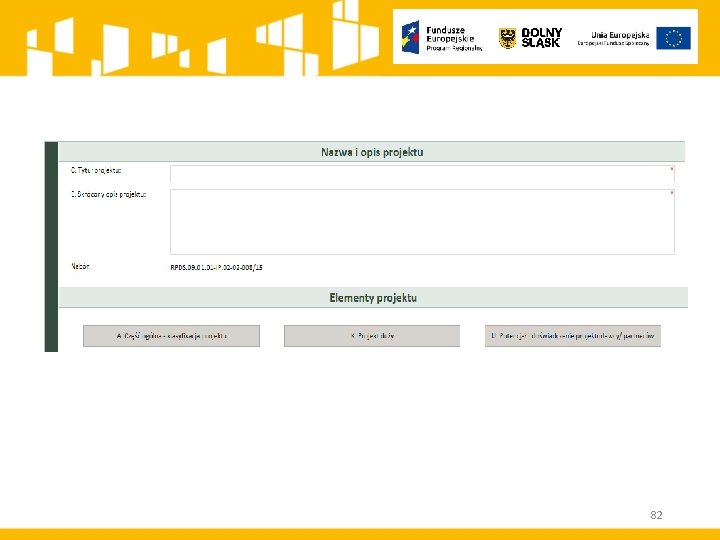Image resolution: width=720 pixels, height=540 pixels.
Task: Click the Nazwa i opis projektu header
Action: pyautogui.click(x=372, y=152)
